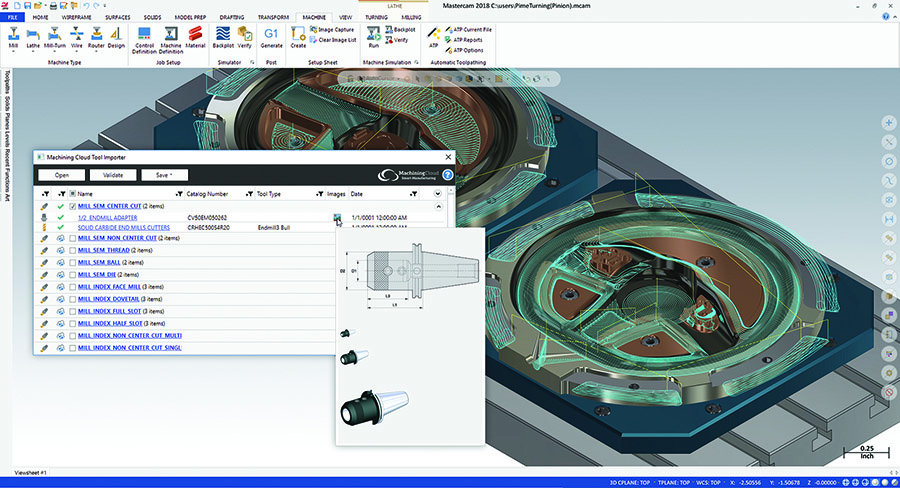900x488 pixels.
Task: Launch Backplot in the Simulator group
Action: (223, 38)
